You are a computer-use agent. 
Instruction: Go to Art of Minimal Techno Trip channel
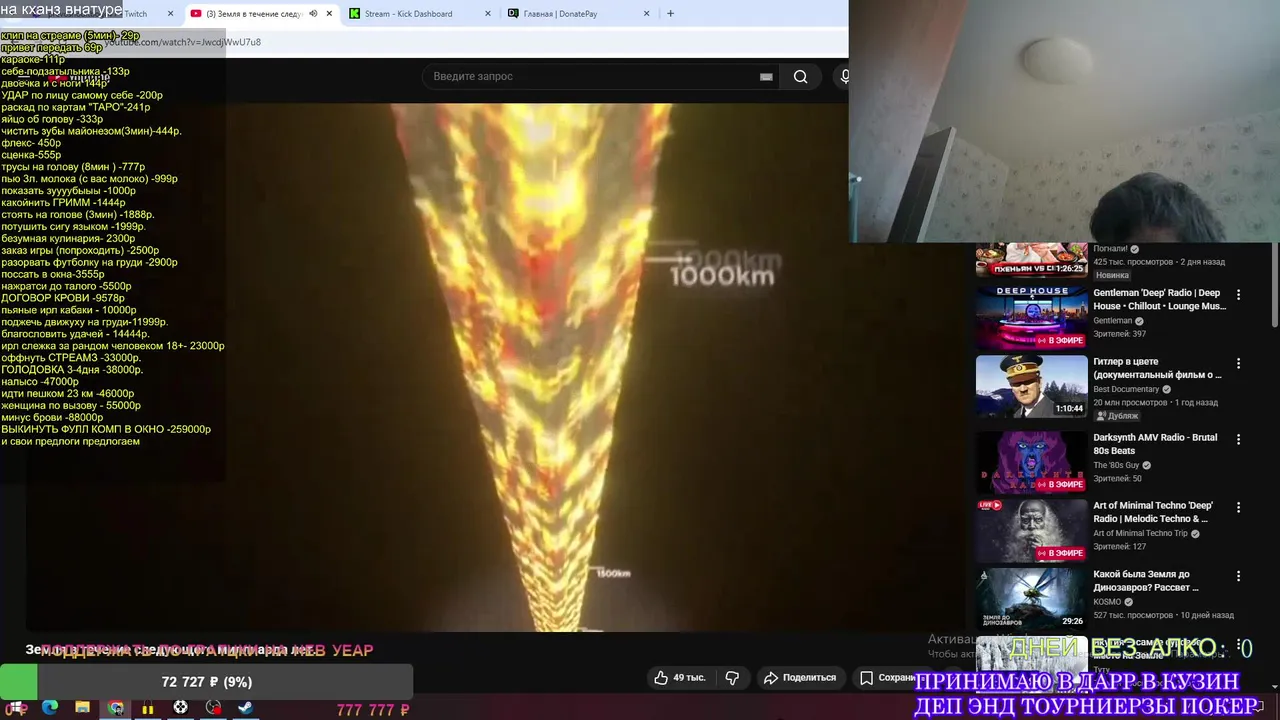coord(1140,533)
